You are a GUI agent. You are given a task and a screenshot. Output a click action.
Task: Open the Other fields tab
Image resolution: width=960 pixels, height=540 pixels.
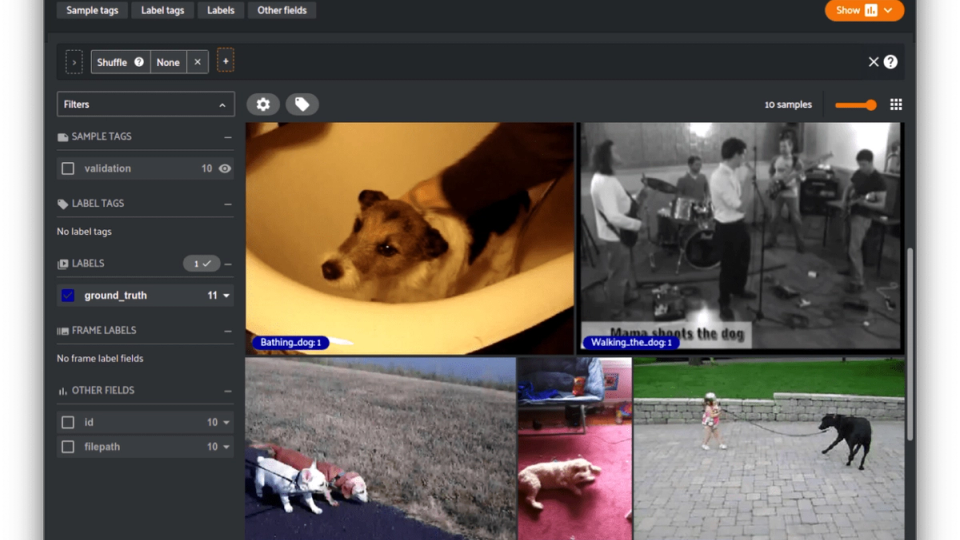[x=282, y=10]
